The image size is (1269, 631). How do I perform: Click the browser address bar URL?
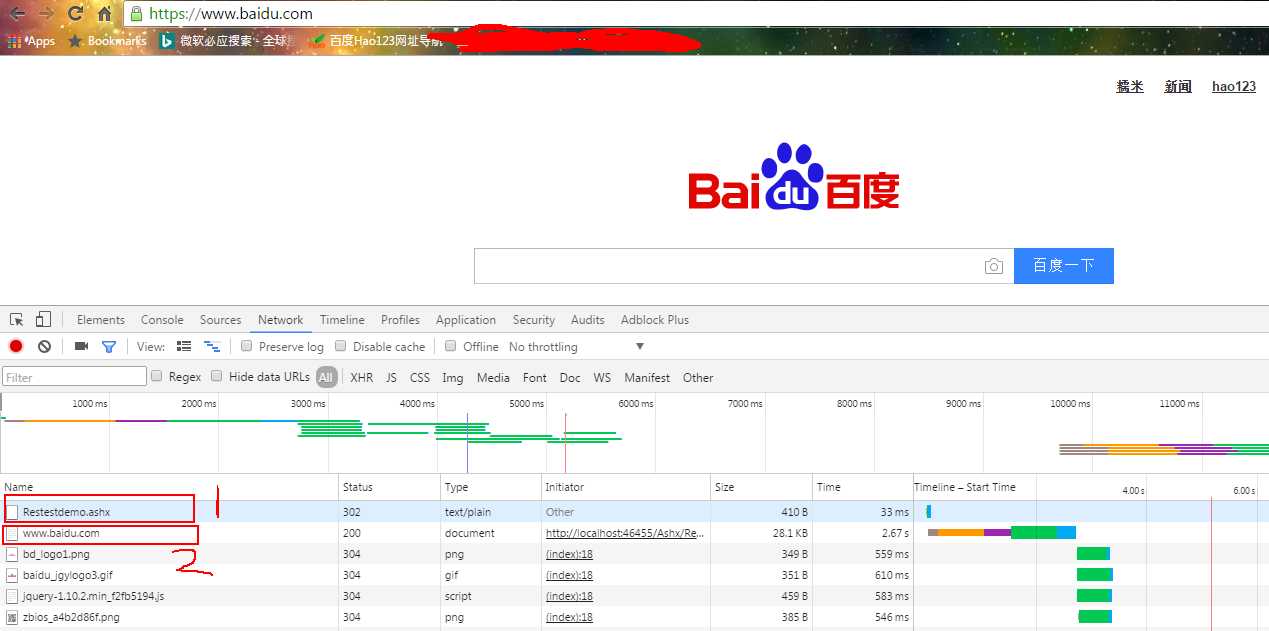[231, 14]
